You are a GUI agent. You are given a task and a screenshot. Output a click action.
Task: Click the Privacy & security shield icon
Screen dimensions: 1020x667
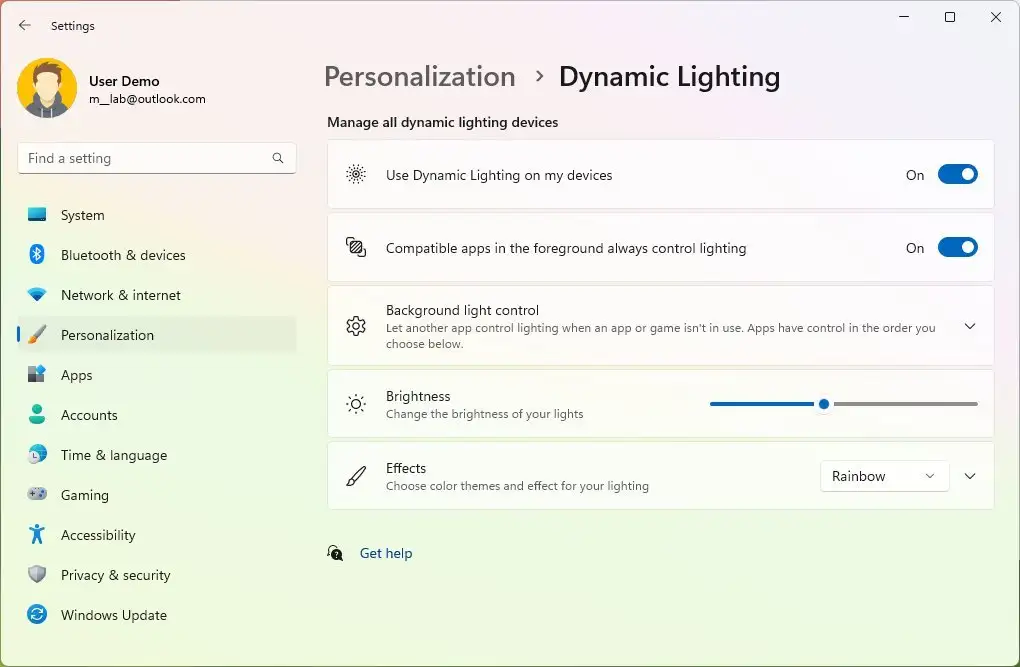[37, 575]
